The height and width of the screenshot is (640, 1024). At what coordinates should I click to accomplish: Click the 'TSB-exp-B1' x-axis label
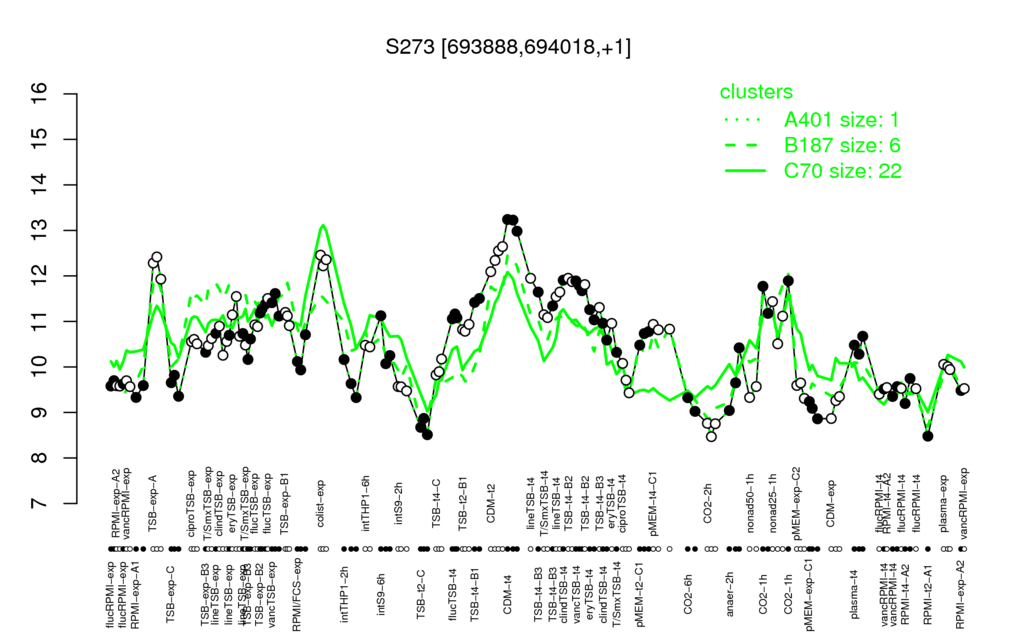coord(283,502)
